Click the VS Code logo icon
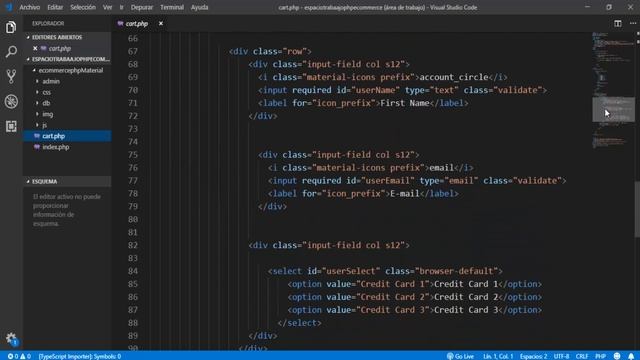Image resolution: width=640 pixels, height=360 pixels. click(x=9, y=7)
